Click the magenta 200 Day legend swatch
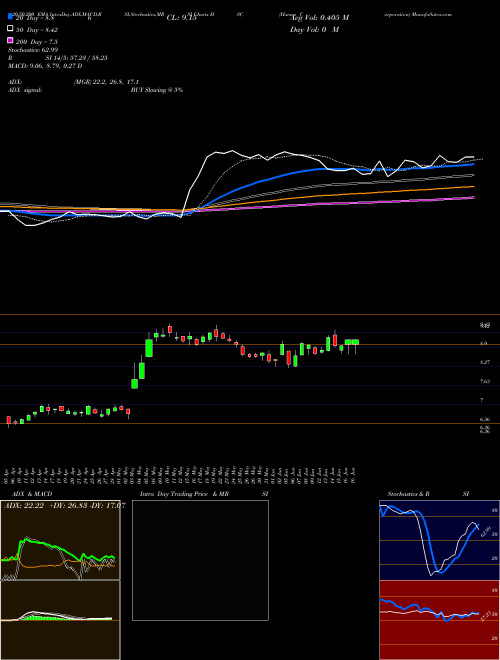500x660 pixels. point(10,40)
